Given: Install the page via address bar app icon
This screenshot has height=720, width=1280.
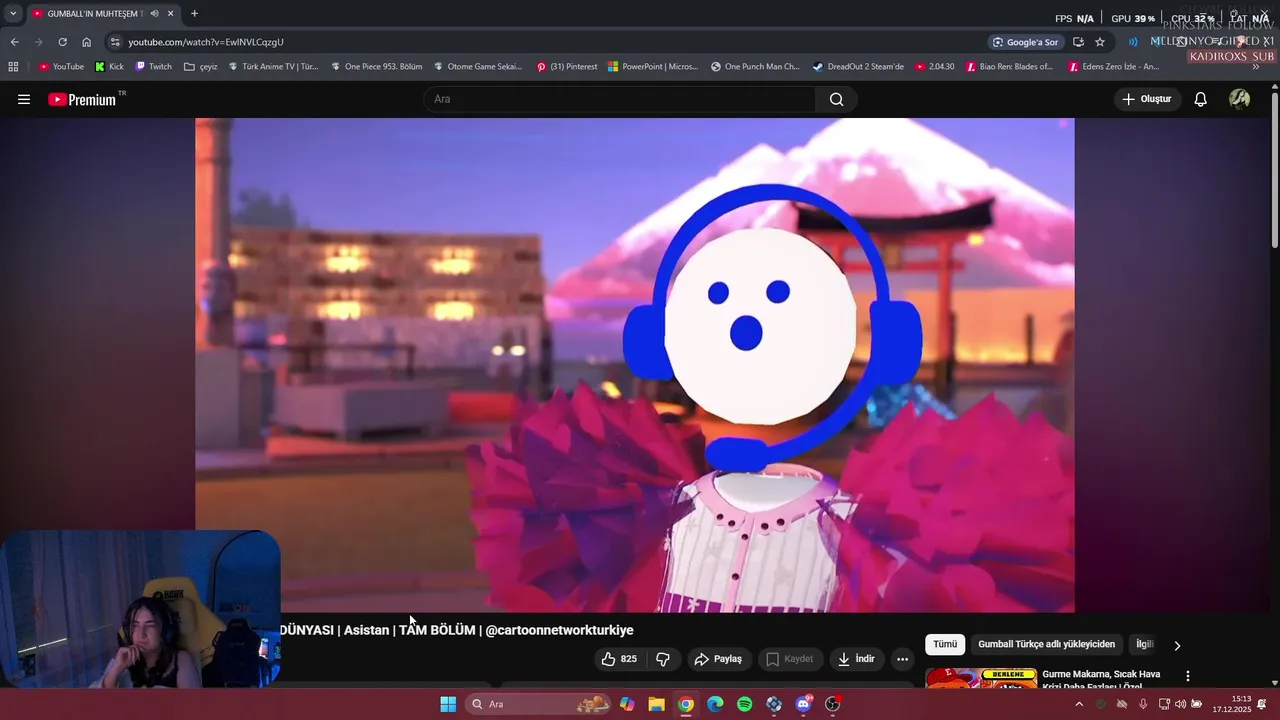Looking at the screenshot, I should [1078, 42].
